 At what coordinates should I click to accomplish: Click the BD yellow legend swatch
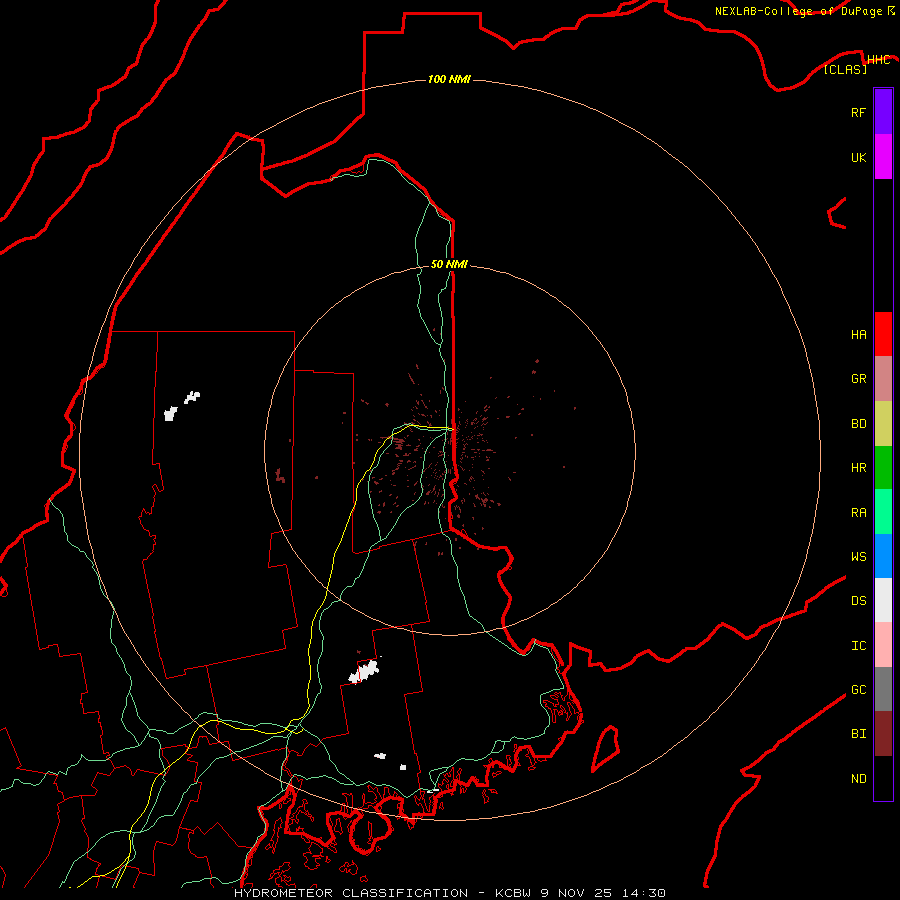point(883,424)
